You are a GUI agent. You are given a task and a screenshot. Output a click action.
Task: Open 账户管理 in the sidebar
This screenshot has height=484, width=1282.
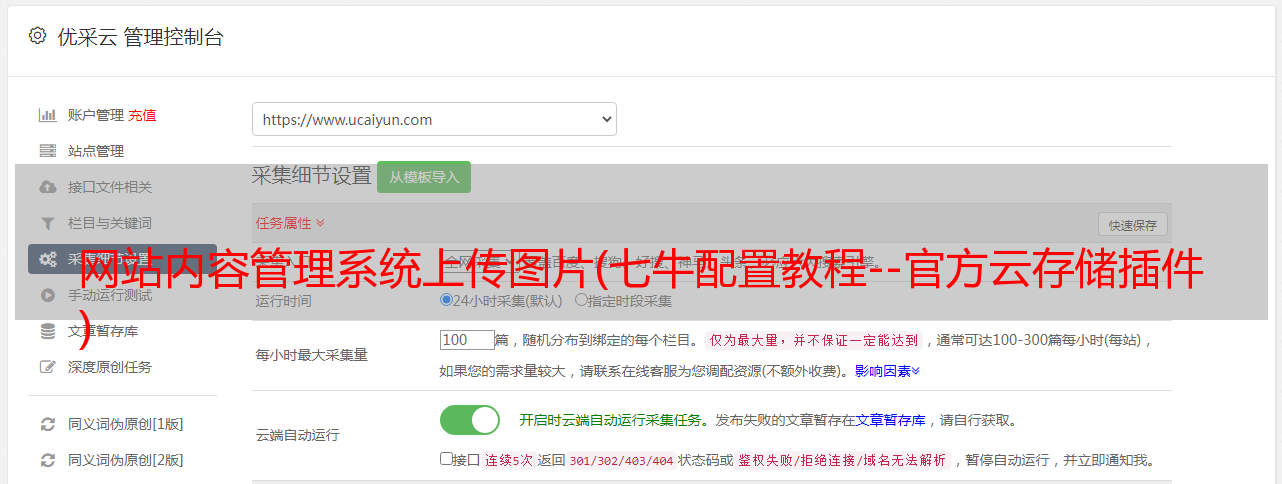(96, 115)
